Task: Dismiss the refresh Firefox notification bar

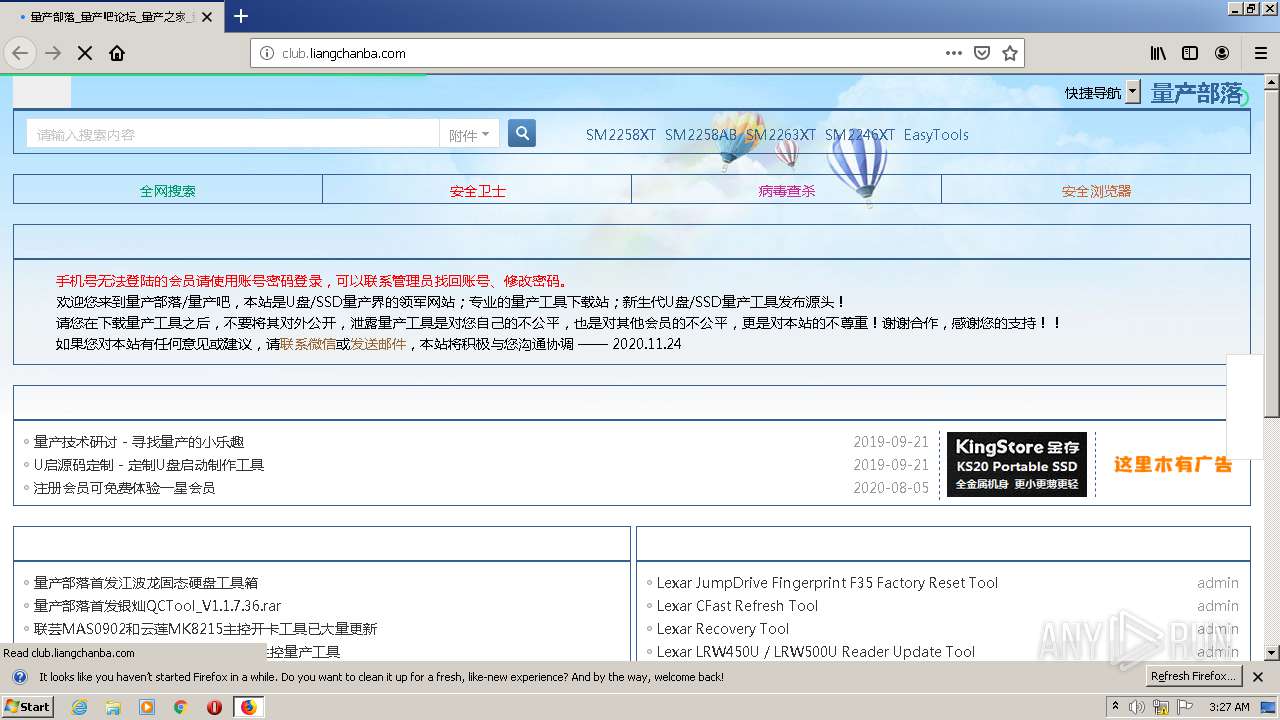Action: 1258,677
